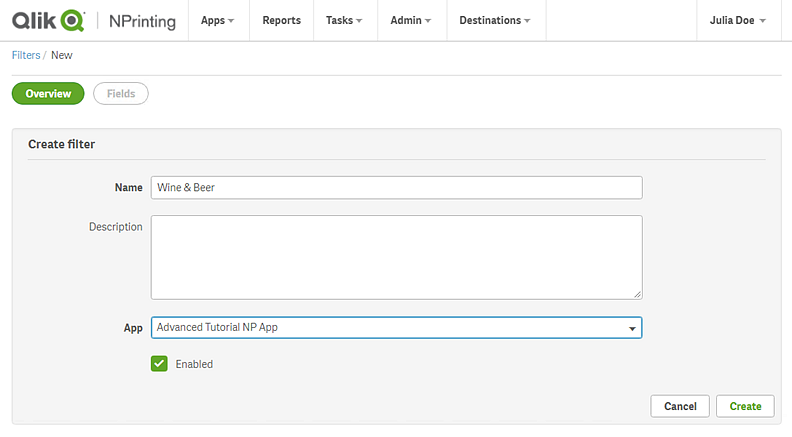
Task: Click the Name field containing Wine & Beer
Action: 396,188
